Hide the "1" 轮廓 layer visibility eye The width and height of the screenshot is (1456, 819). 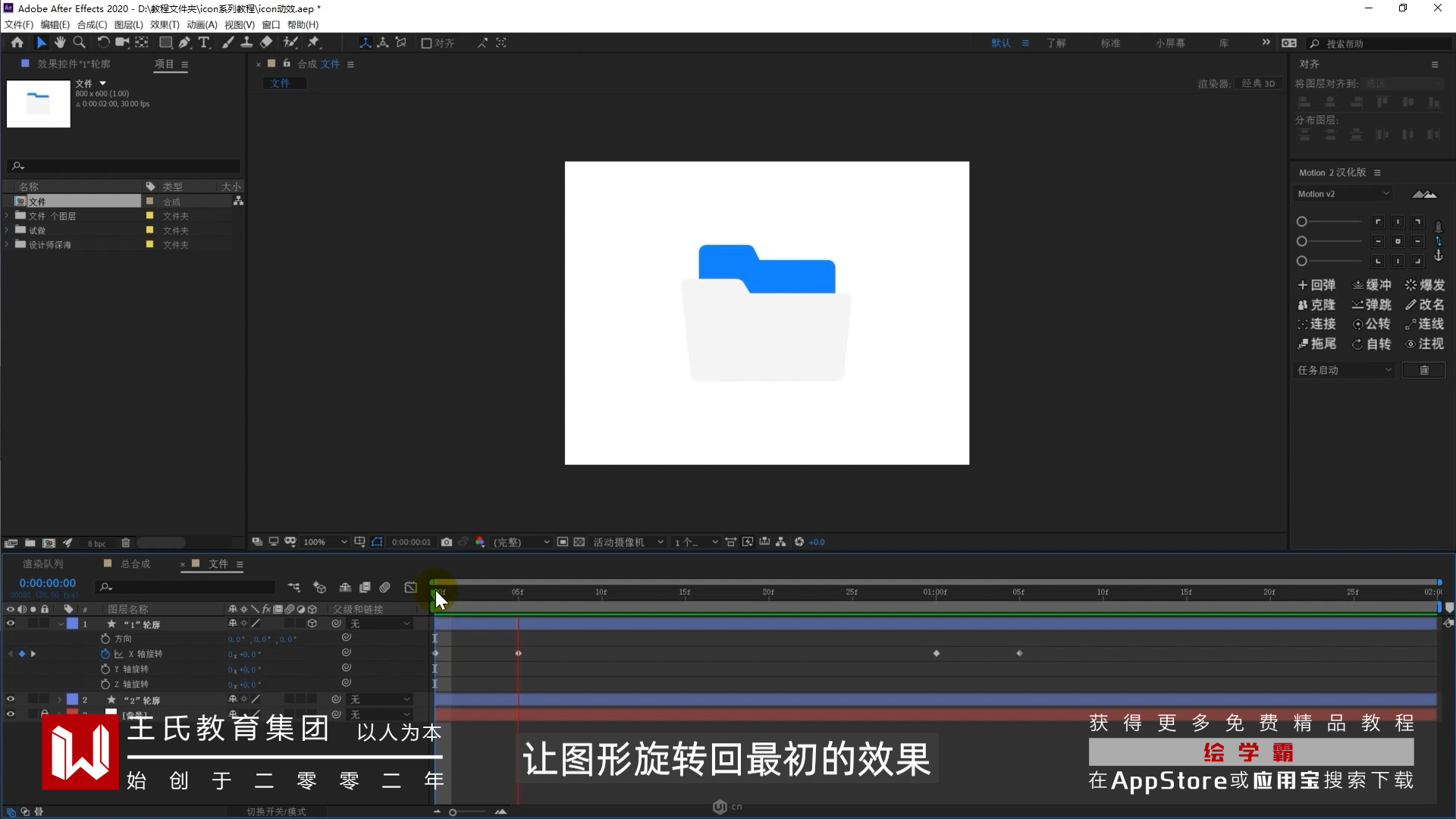tap(11, 623)
